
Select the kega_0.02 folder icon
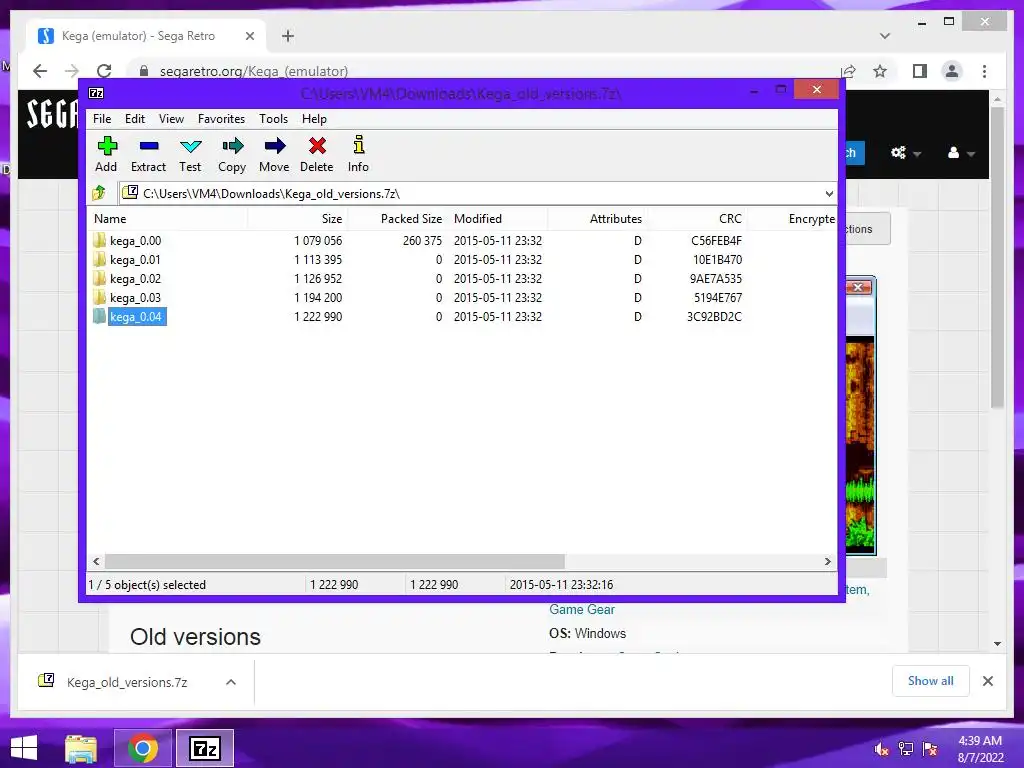pos(99,278)
